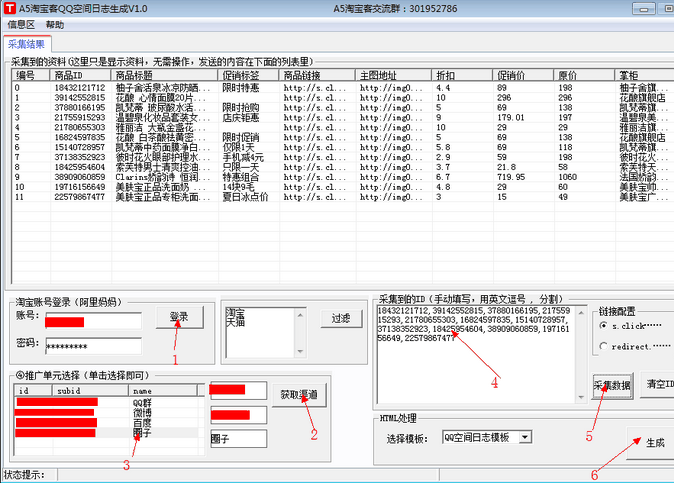Screen dimensions: 674x483
Task: Select product ID 16824597835 cell
Action: [80, 137]
